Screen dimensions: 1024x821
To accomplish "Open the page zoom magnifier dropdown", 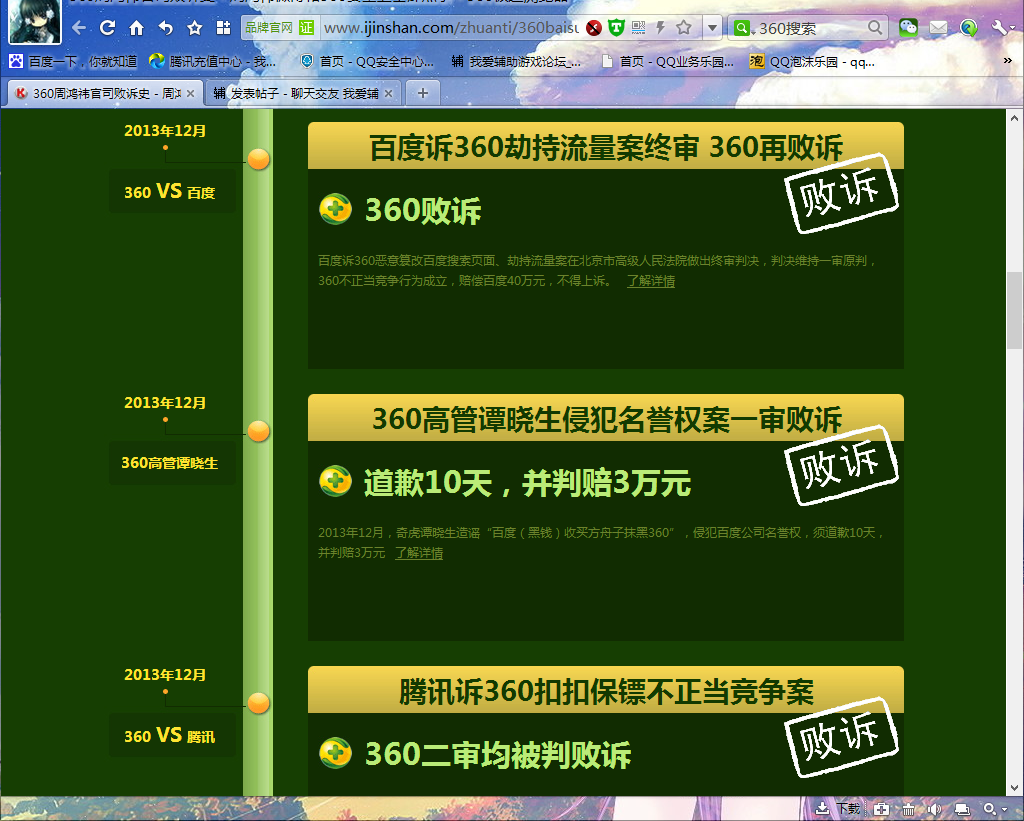I will pyautogui.click(x=995, y=809).
